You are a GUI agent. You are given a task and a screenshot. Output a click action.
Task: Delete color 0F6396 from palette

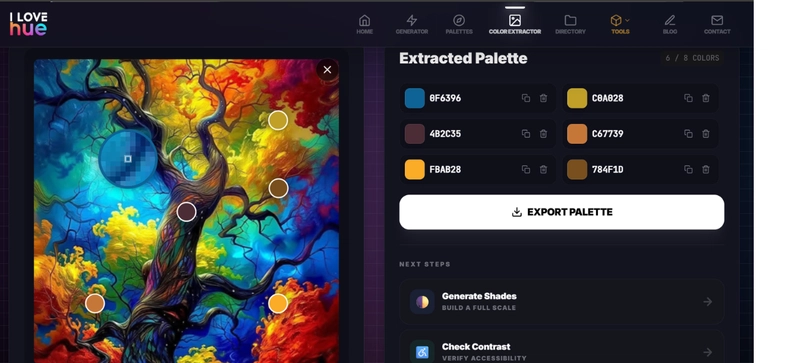(x=543, y=98)
